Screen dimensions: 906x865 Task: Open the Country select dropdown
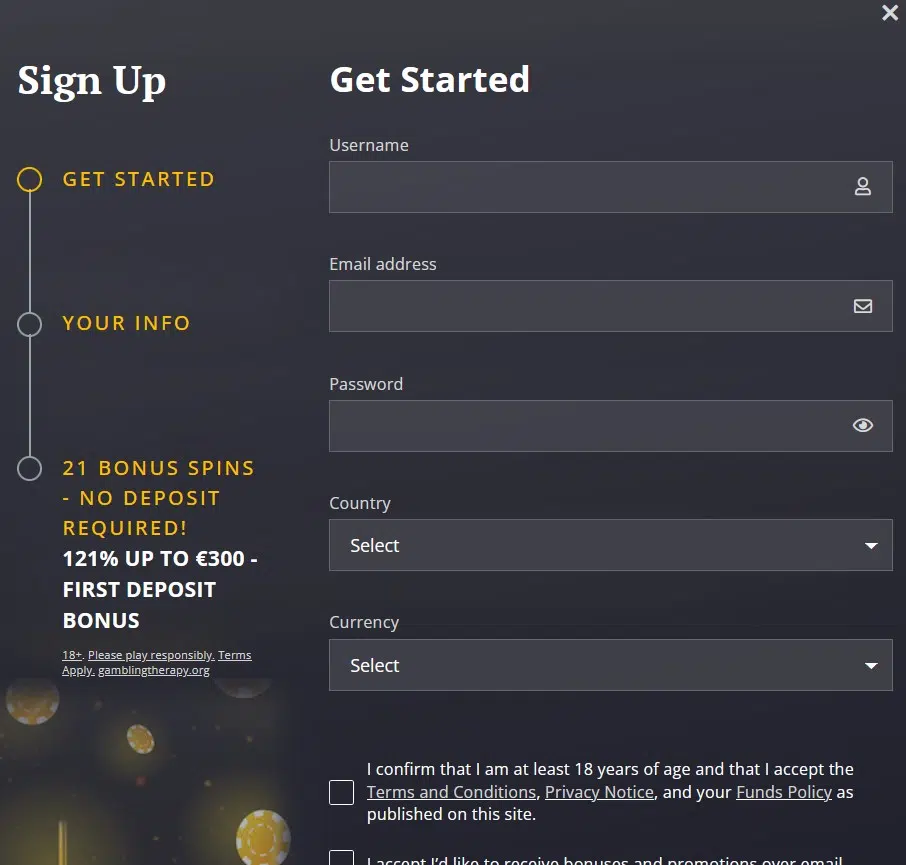611,545
